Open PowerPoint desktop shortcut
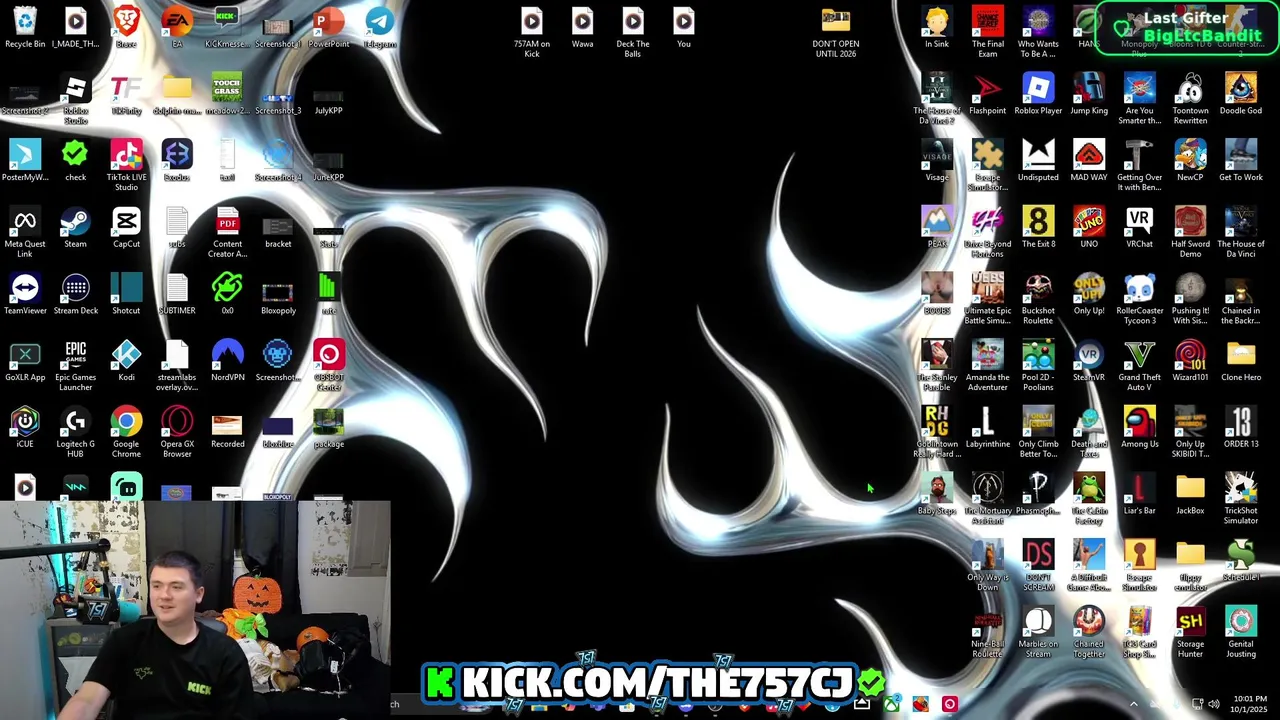Viewport: 1280px width, 720px height. tap(329, 28)
